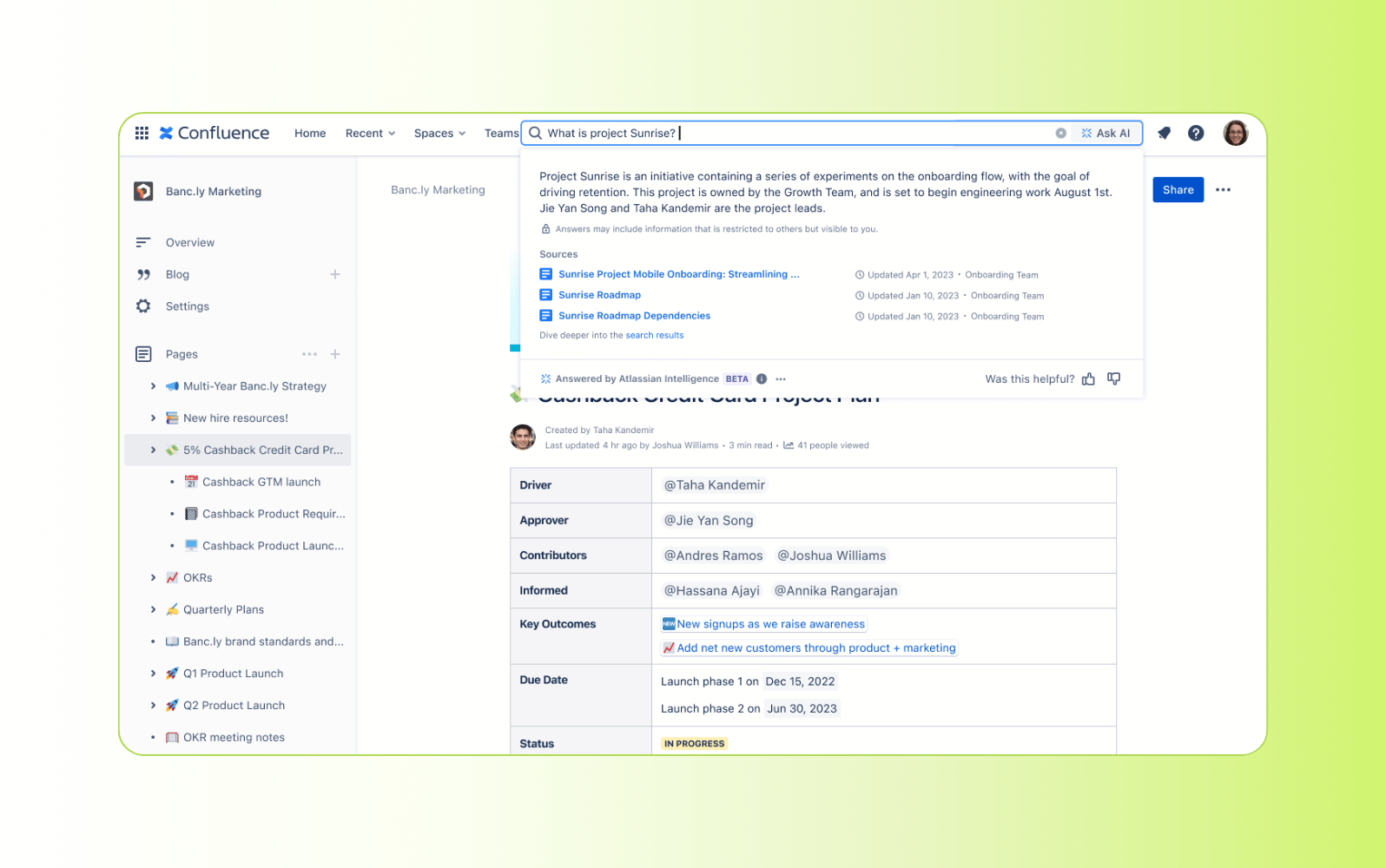Click @Andres Ramos mention
This screenshot has width=1386, height=868.
click(x=713, y=556)
